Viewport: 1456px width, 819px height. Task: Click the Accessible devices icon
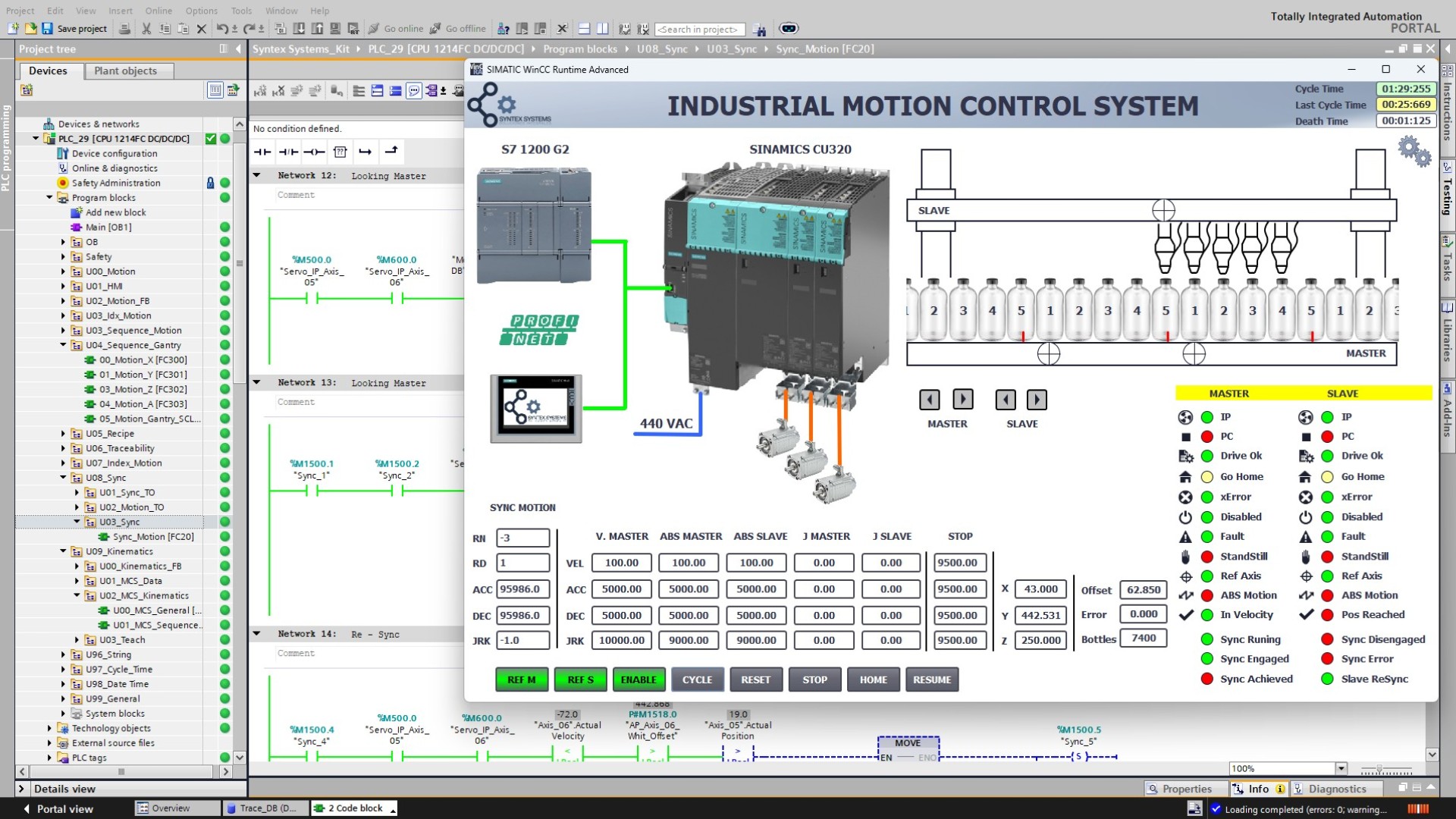coord(504,29)
